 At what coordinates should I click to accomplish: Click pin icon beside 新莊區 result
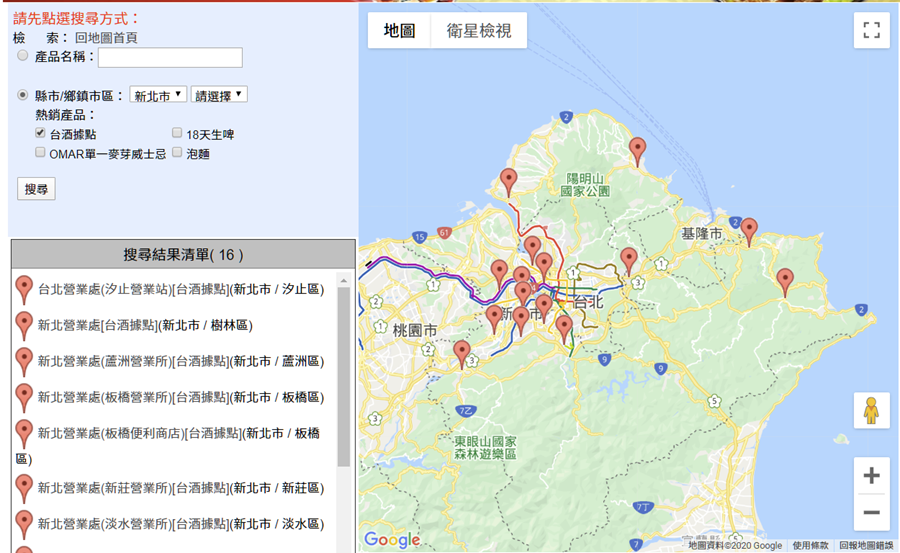(24, 488)
